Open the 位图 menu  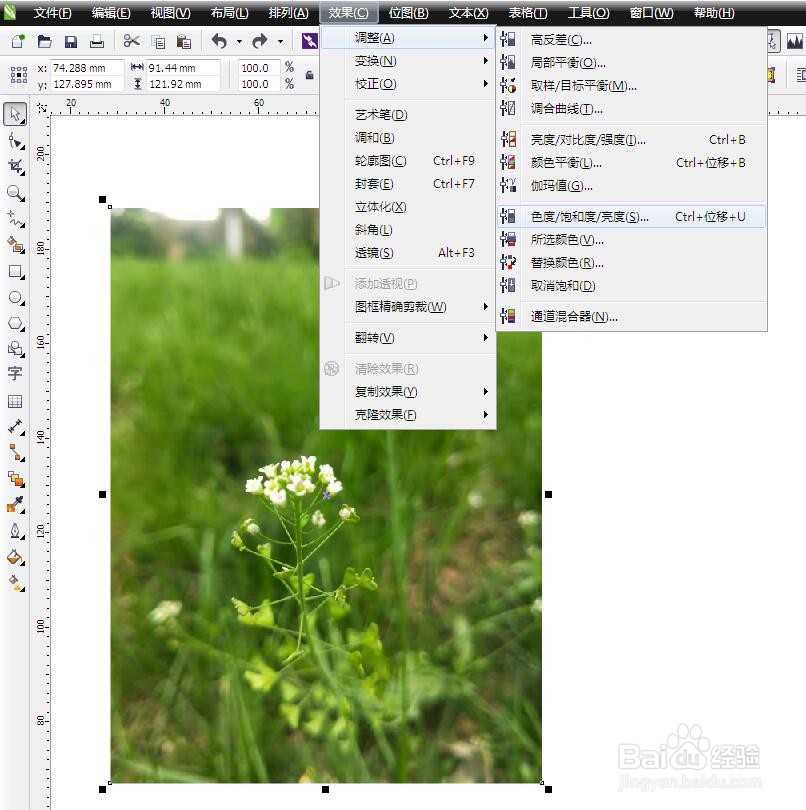point(407,13)
